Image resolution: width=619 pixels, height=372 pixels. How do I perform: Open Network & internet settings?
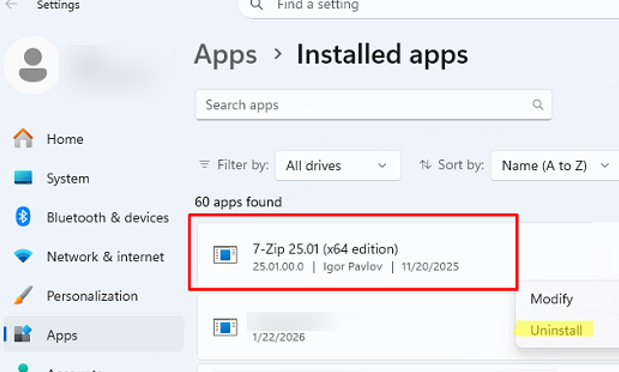point(94,256)
